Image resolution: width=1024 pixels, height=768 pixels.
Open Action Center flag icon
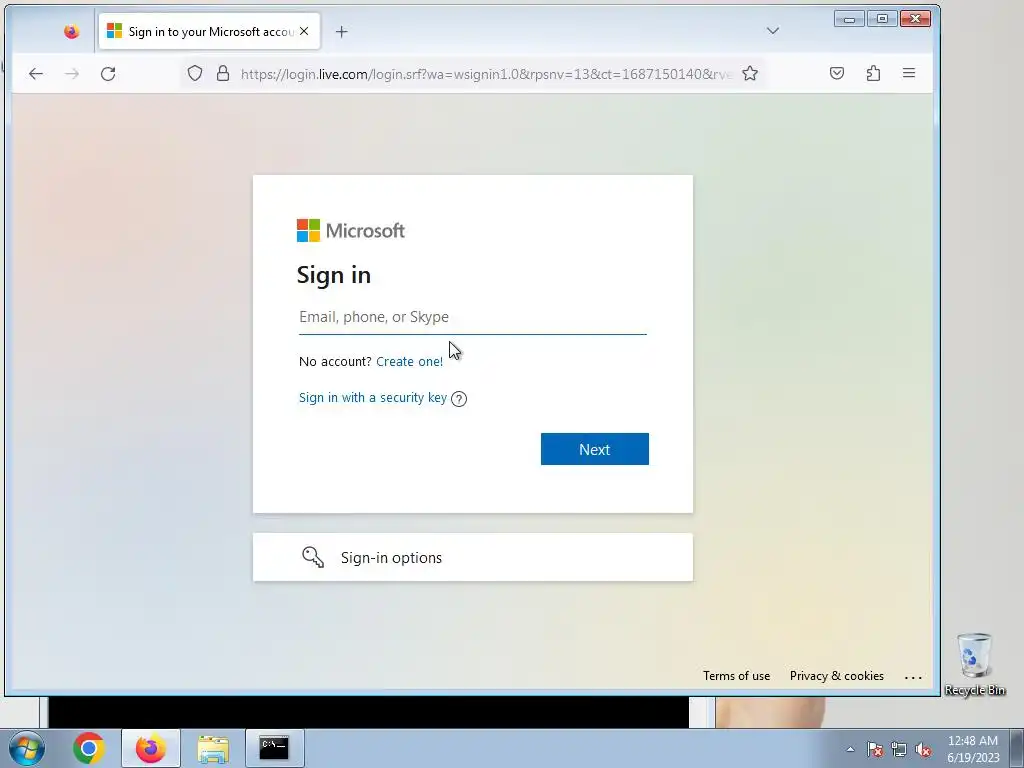pyautogui.click(x=875, y=749)
